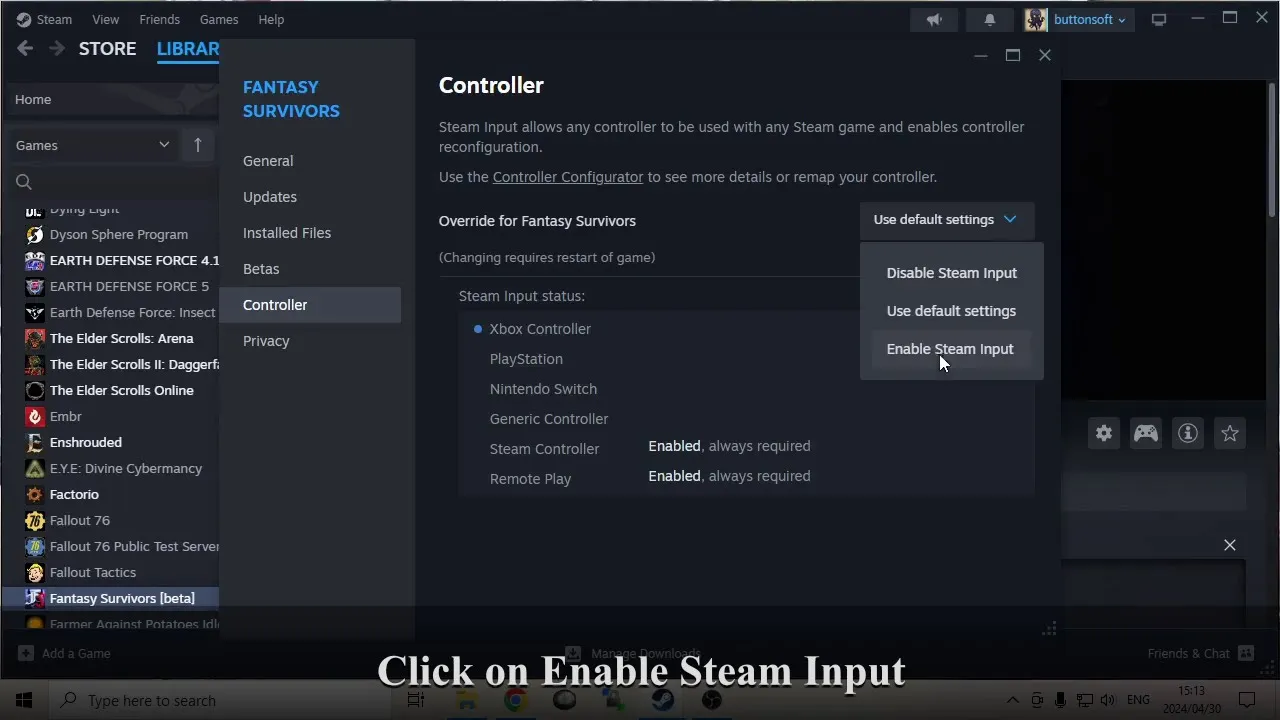Open the announcements megaphone icon
Screen dimensions: 1280x720
tap(934, 19)
